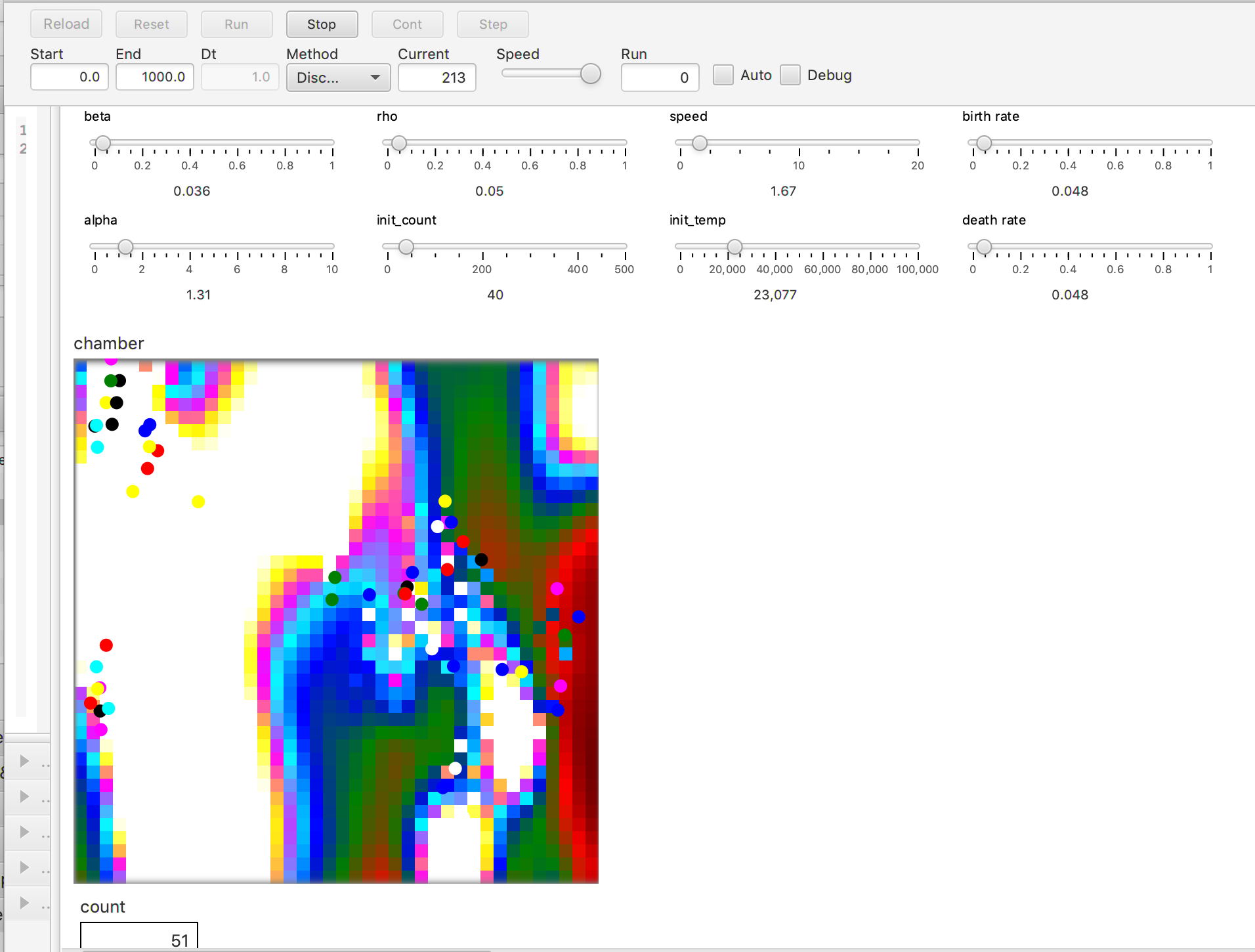The image size is (1255, 952).
Task: Click the alpha value 1.31
Action: [x=198, y=295]
